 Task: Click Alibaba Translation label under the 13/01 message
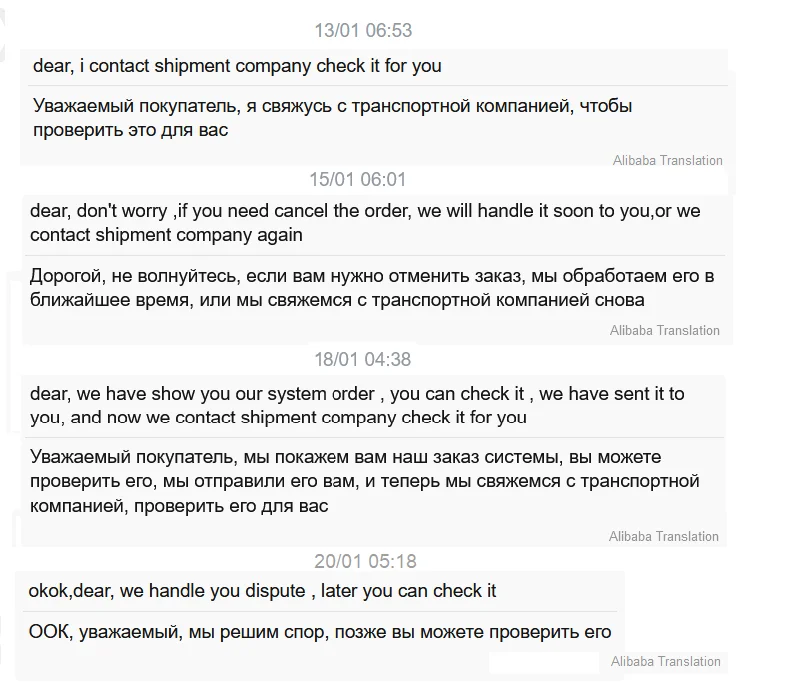[x=667, y=160]
